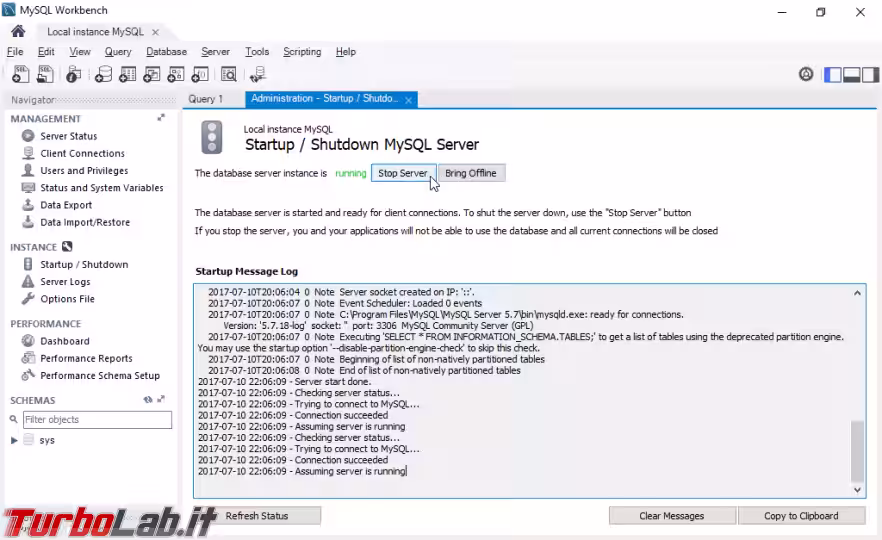
Task: Open Client Connections in Navigator
Action: 82,154
